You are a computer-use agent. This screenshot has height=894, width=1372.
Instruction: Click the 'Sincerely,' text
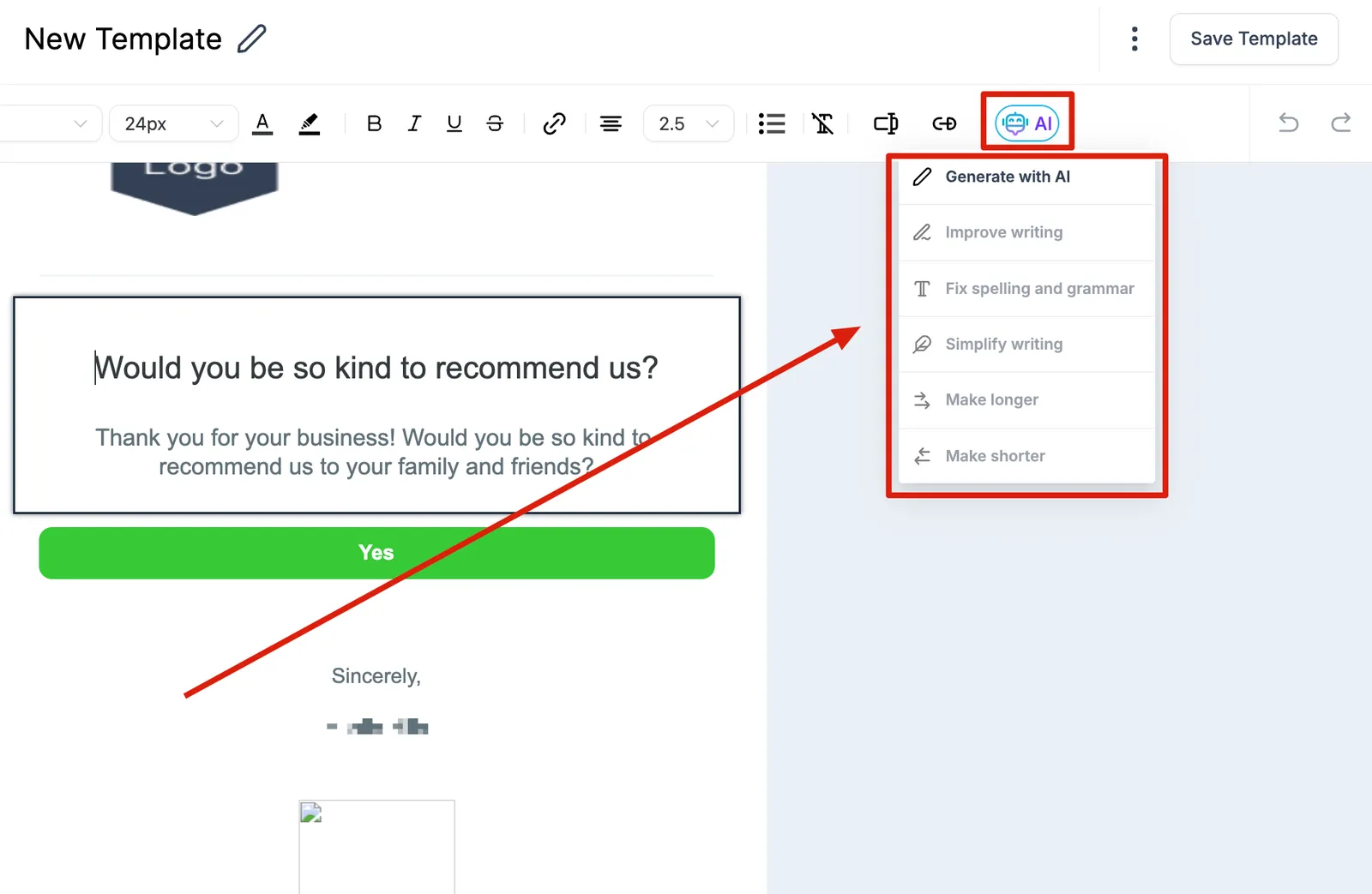point(376,676)
